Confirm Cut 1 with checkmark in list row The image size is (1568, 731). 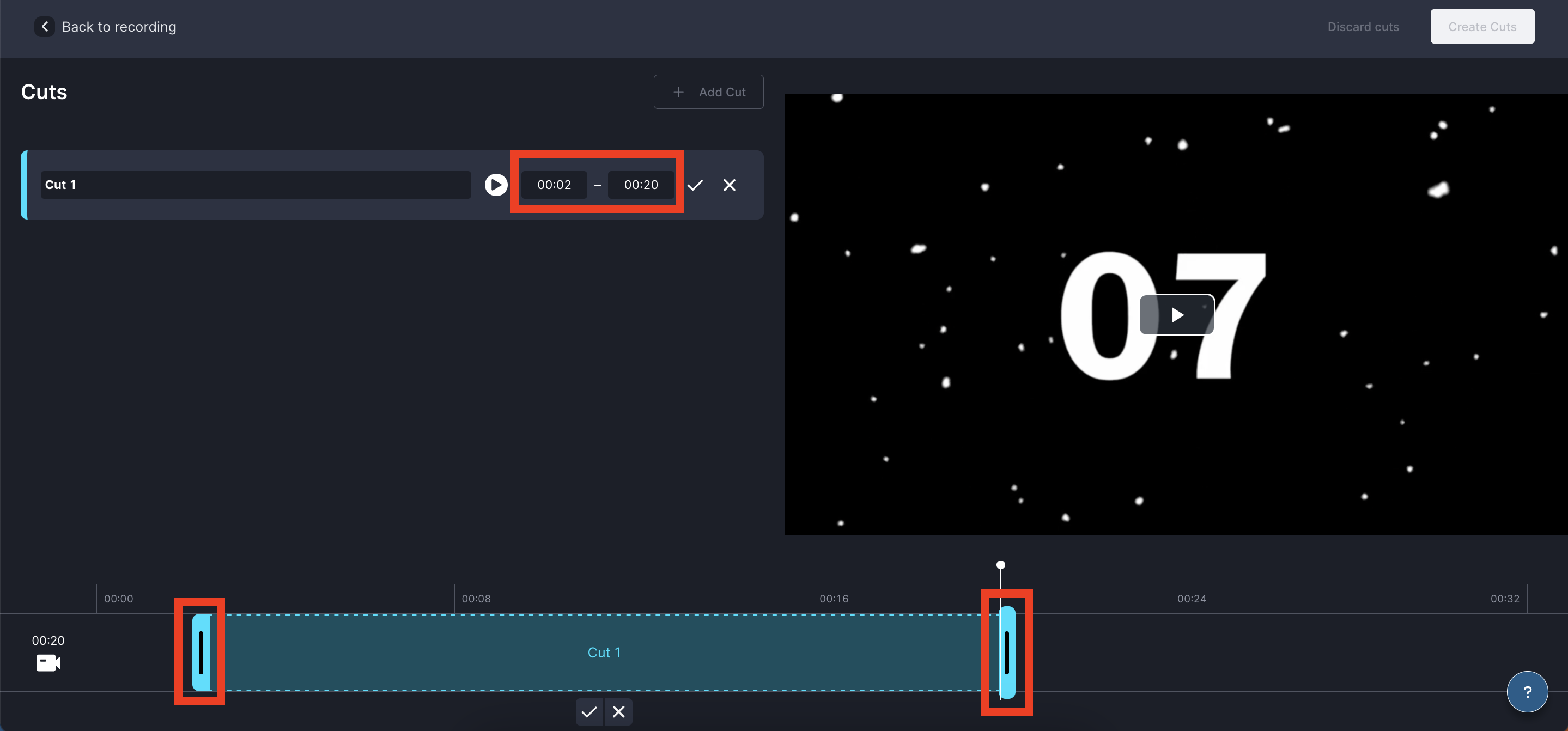pyautogui.click(x=695, y=185)
